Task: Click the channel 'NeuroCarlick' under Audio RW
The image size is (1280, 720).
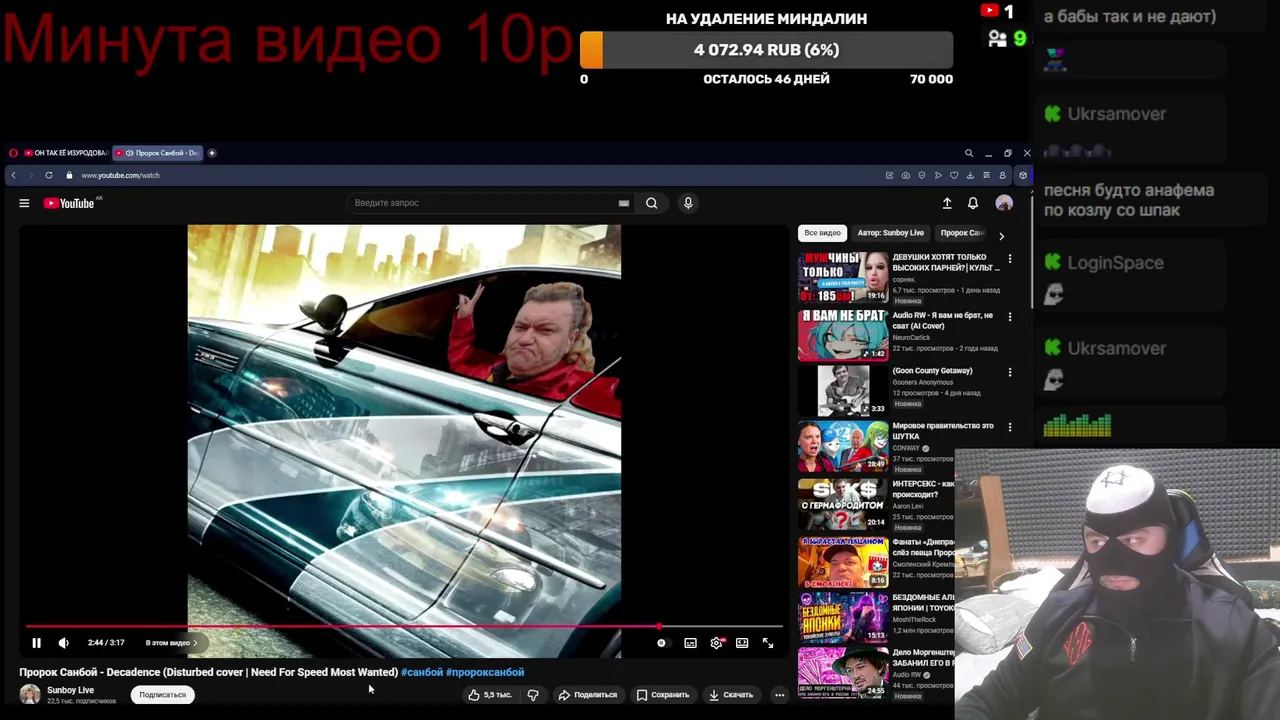Action: click(911, 338)
